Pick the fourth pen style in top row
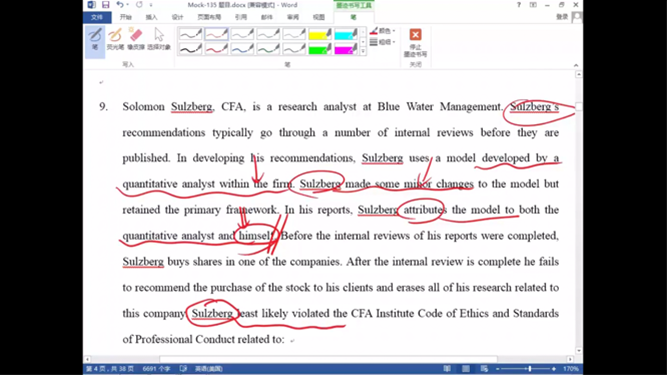Viewport: 667px width, 375px height. (268, 34)
